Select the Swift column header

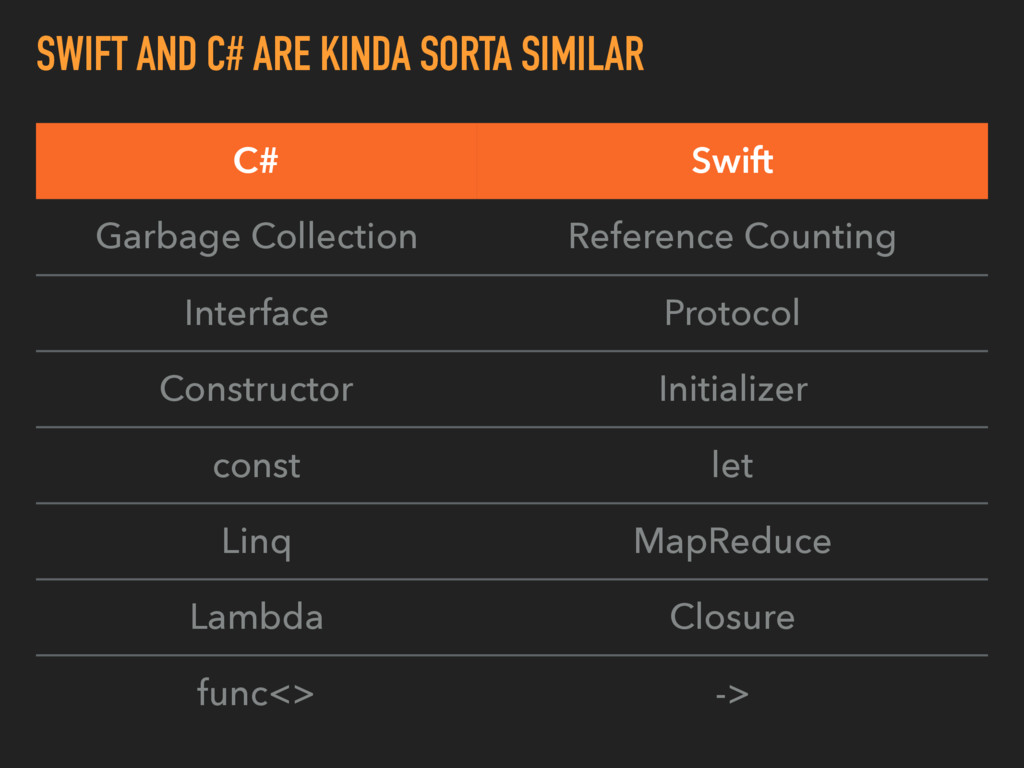tap(732, 161)
